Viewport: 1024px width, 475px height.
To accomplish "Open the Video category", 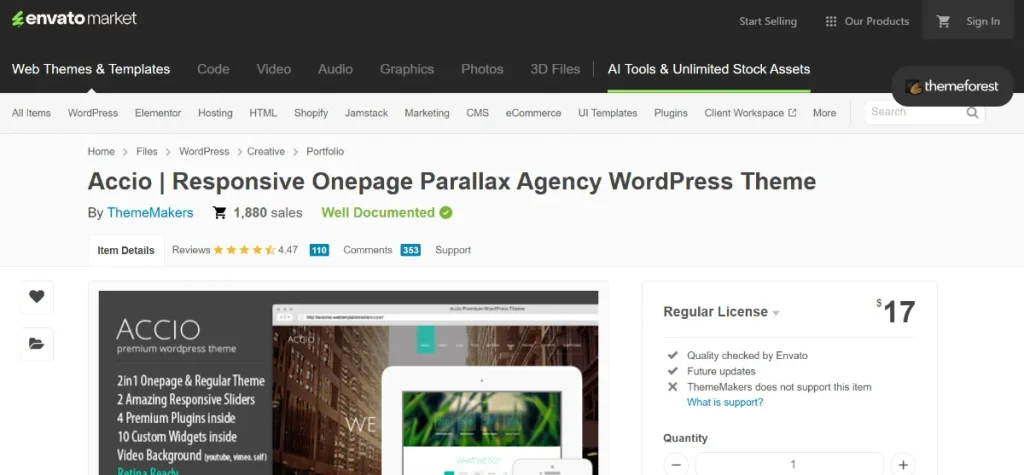I will [274, 69].
